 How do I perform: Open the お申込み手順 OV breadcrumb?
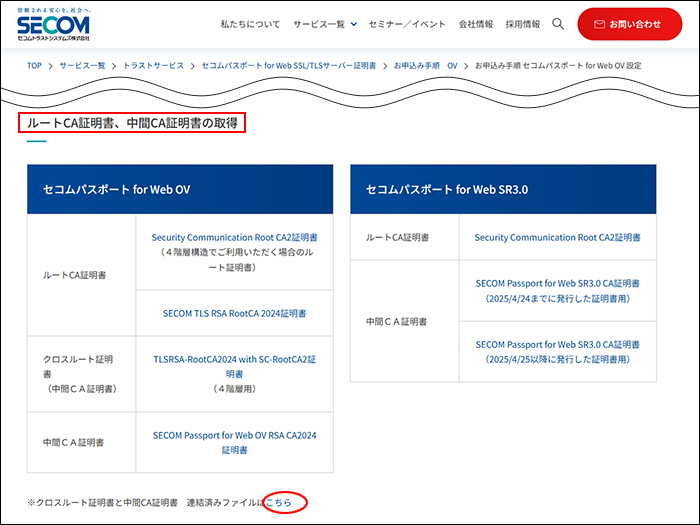click(x=425, y=66)
